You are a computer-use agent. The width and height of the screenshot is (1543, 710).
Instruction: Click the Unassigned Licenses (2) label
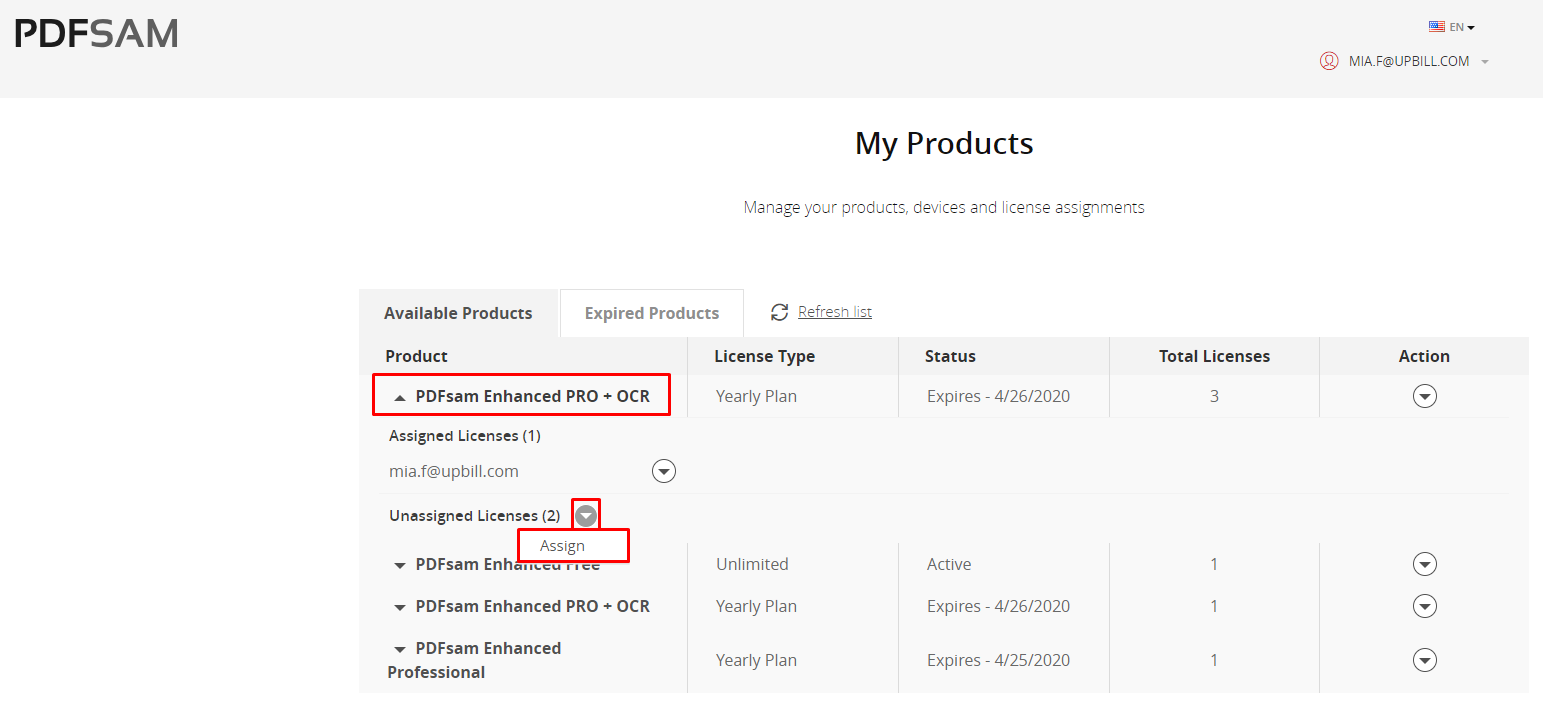(x=475, y=516)
